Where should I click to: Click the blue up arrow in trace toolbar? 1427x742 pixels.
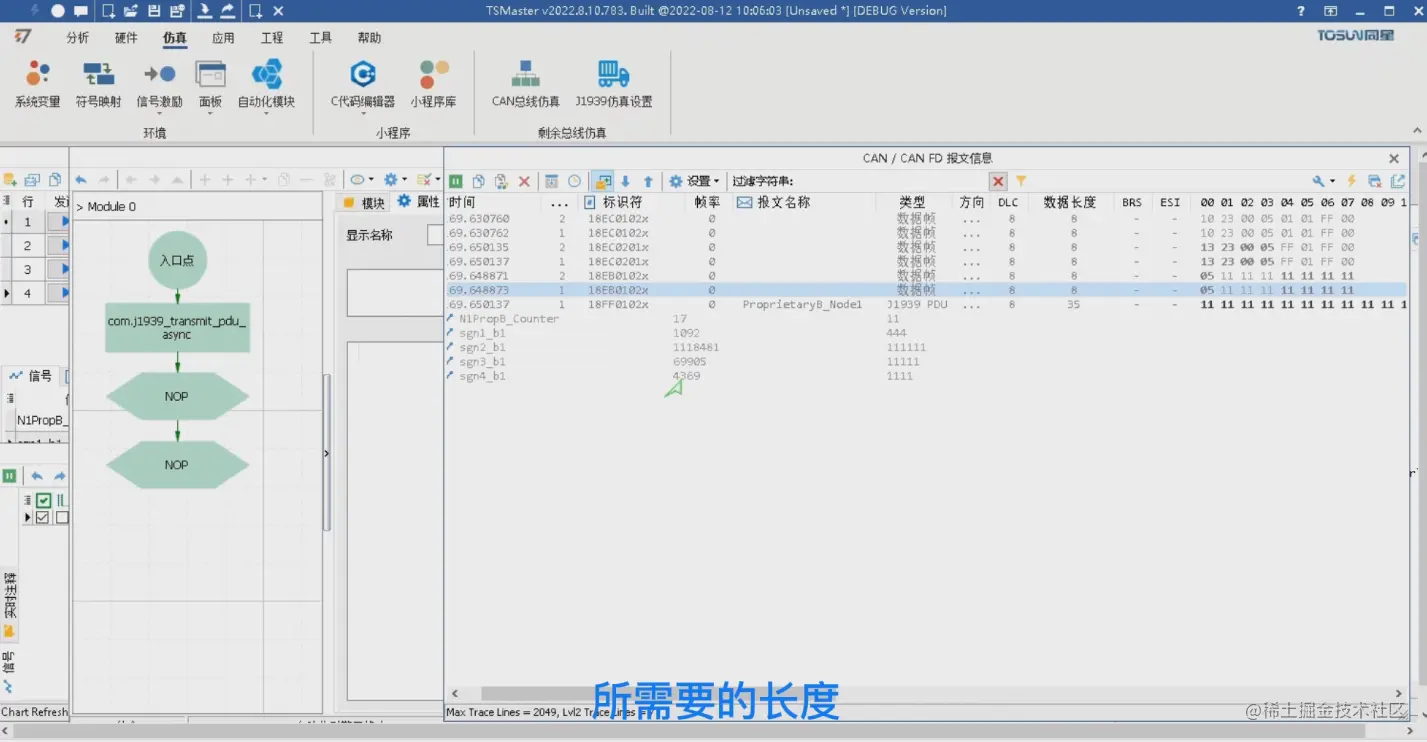648,181
